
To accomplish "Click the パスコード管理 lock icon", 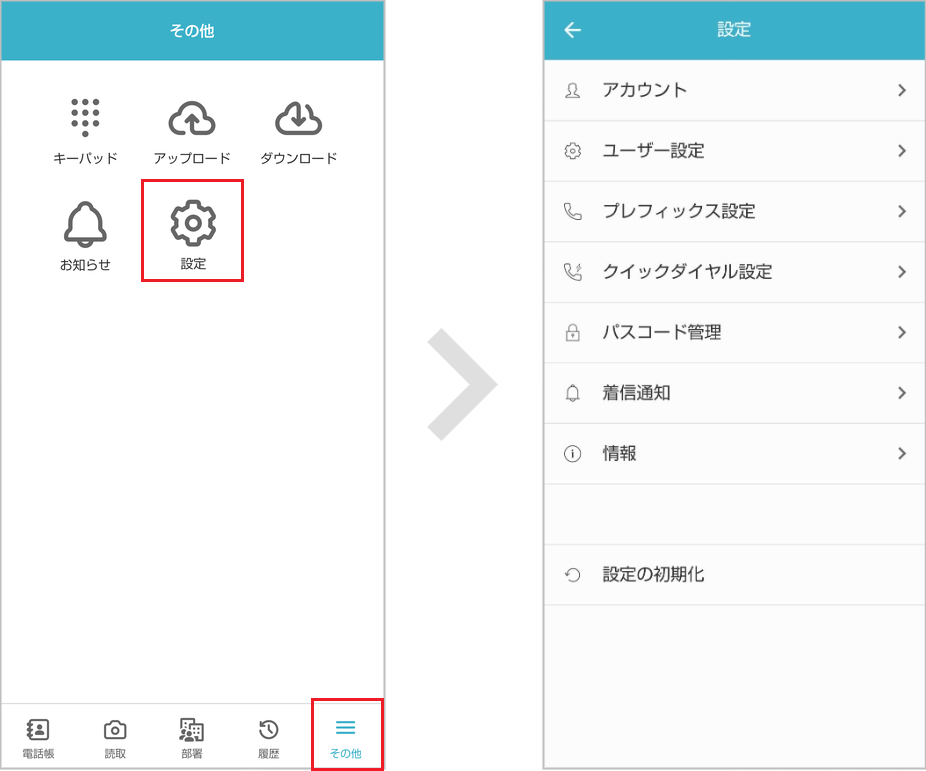I will (572, 332).
